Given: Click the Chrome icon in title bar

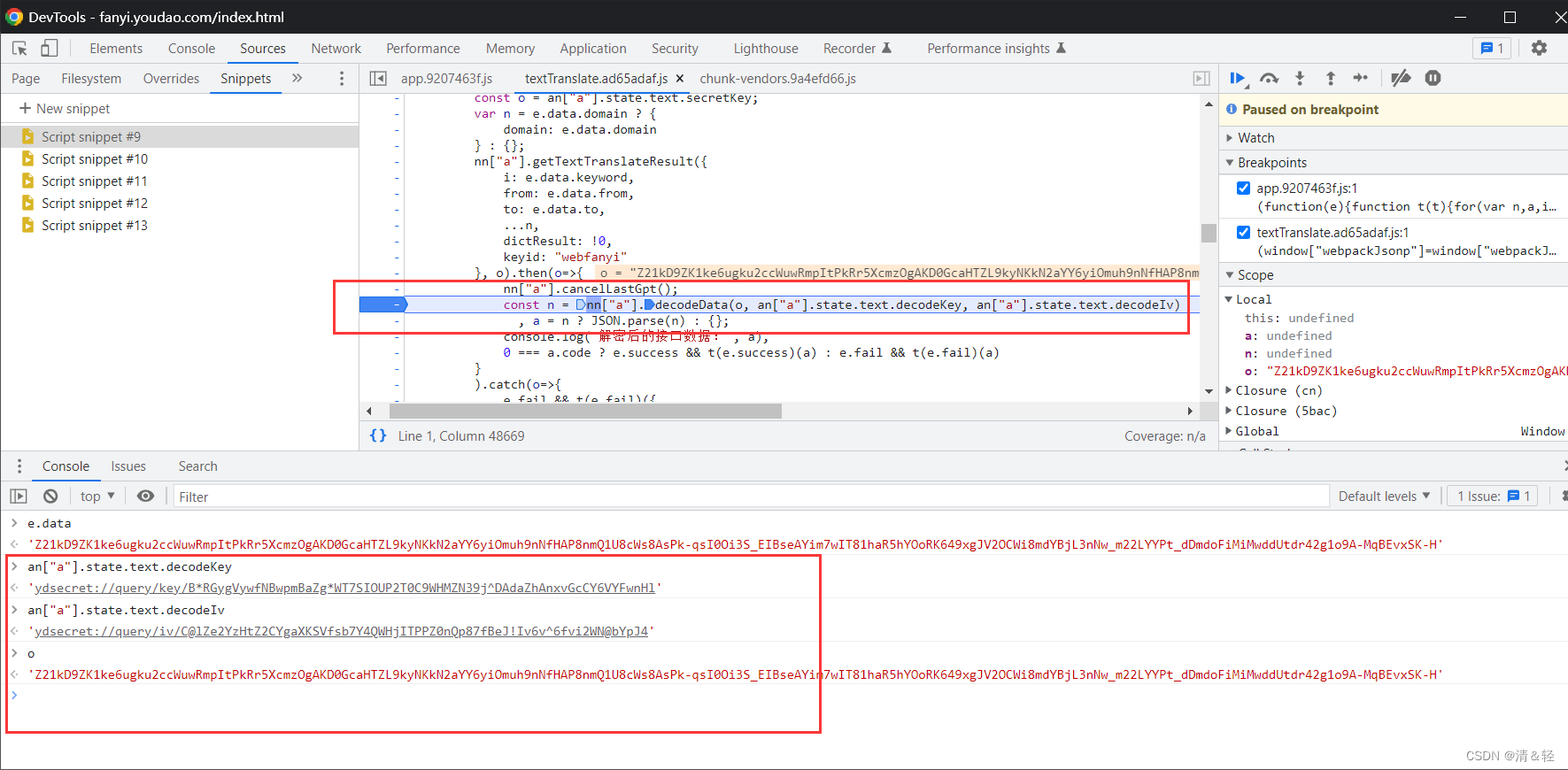Looking at the screenshot, I should [x=14, y=17].
